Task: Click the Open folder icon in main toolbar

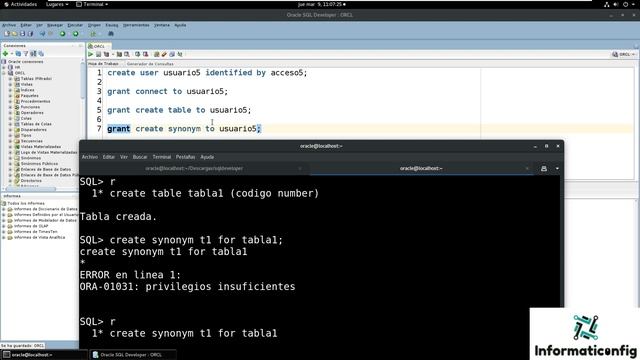Action: 15,34
